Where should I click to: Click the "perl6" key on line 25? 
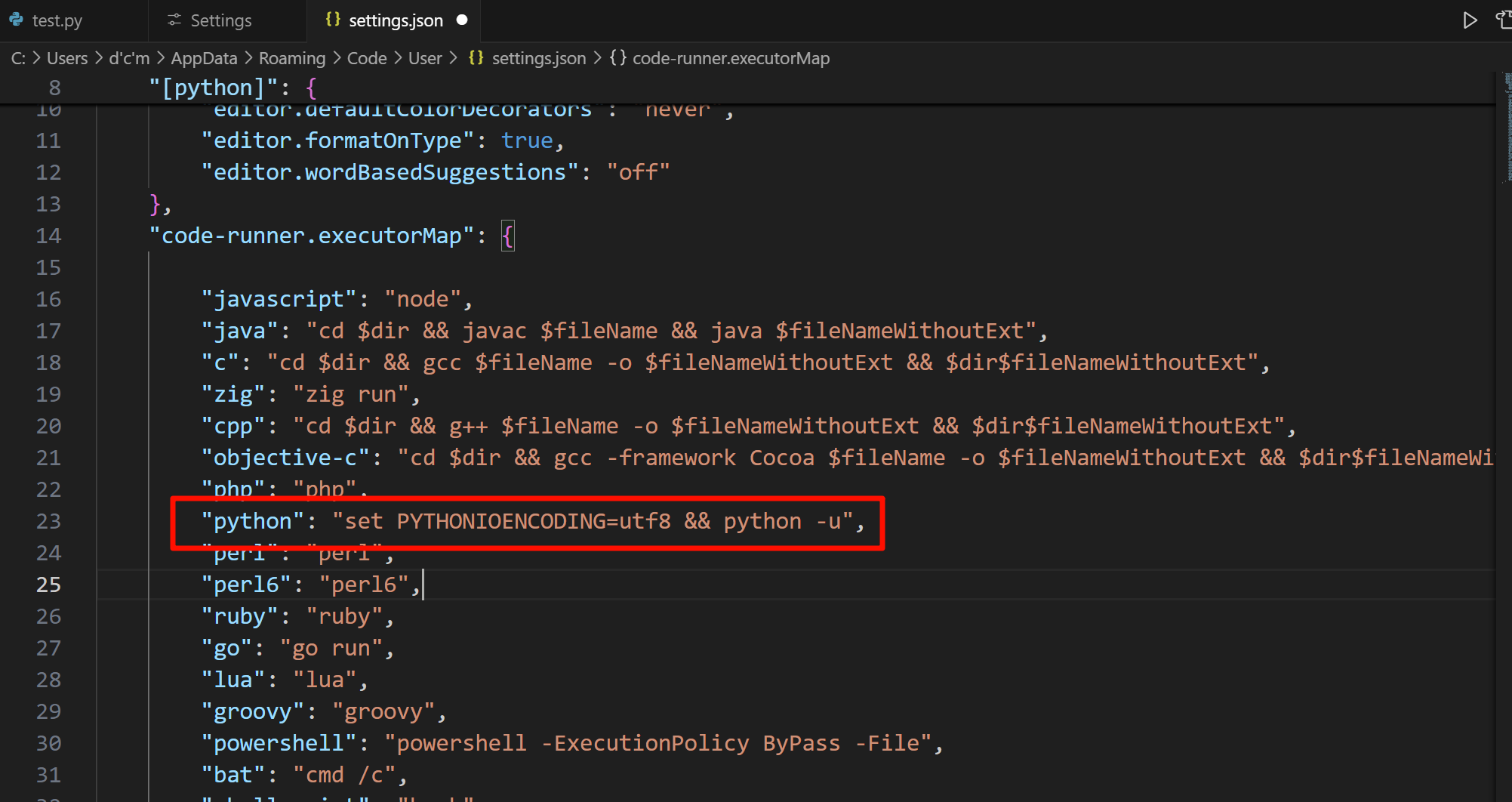point(245,585)
